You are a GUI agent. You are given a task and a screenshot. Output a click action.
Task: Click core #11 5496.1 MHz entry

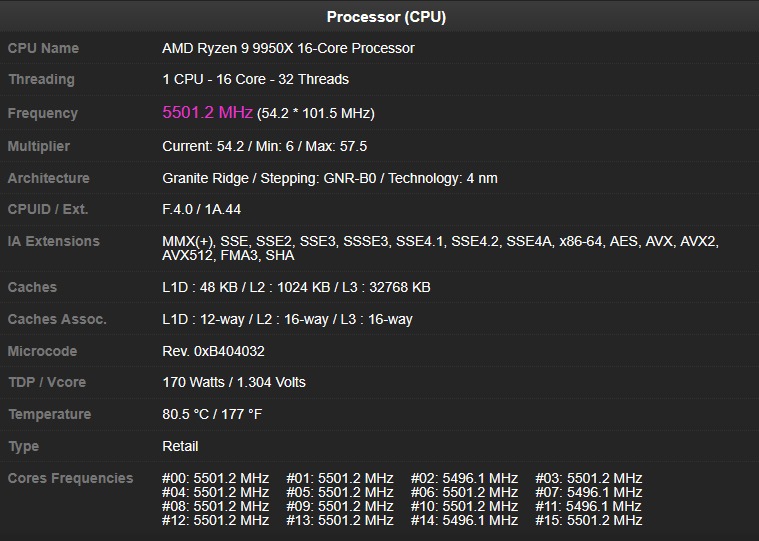(588, 506)
